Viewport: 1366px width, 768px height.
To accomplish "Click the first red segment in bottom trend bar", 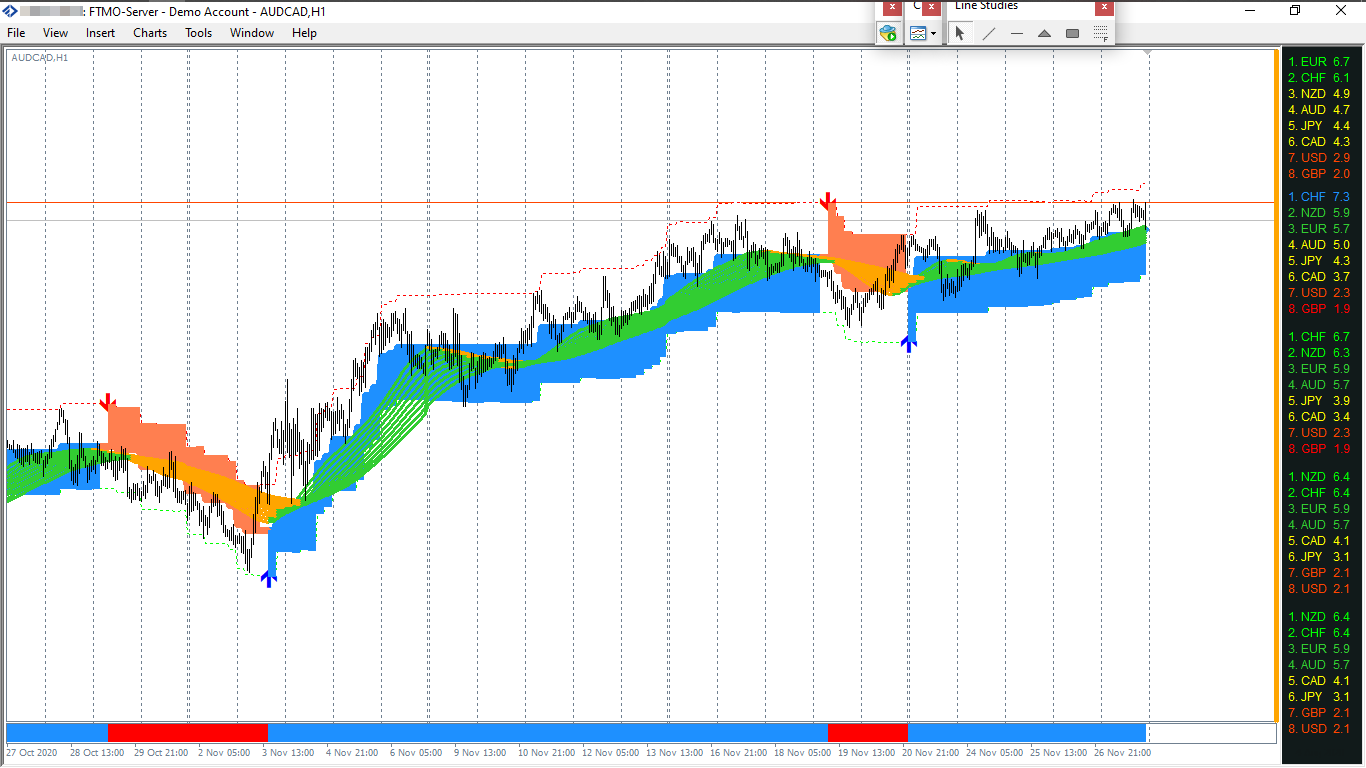I will click(x=188, y=732).
